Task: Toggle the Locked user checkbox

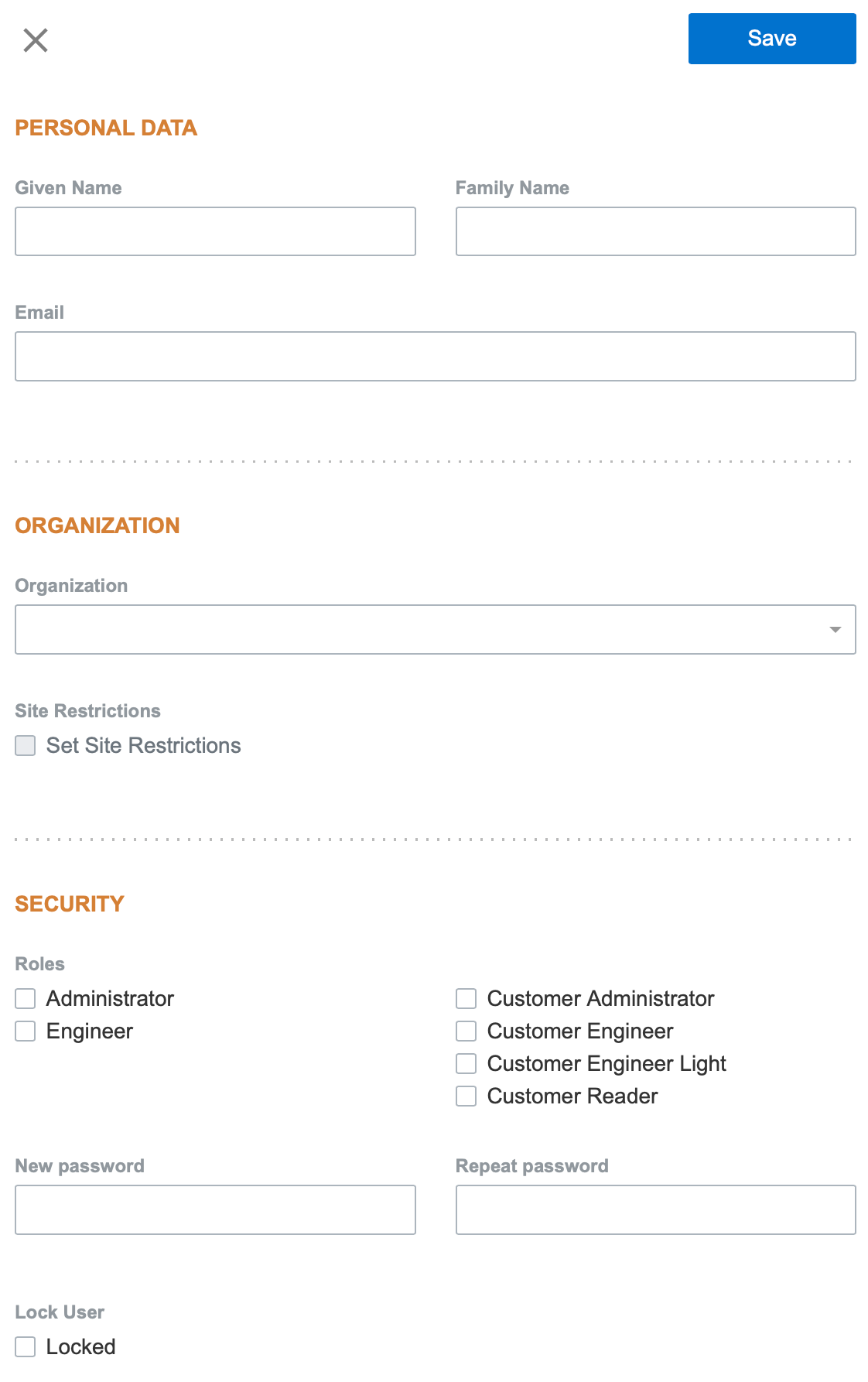Action: [x=26, y=1347]
